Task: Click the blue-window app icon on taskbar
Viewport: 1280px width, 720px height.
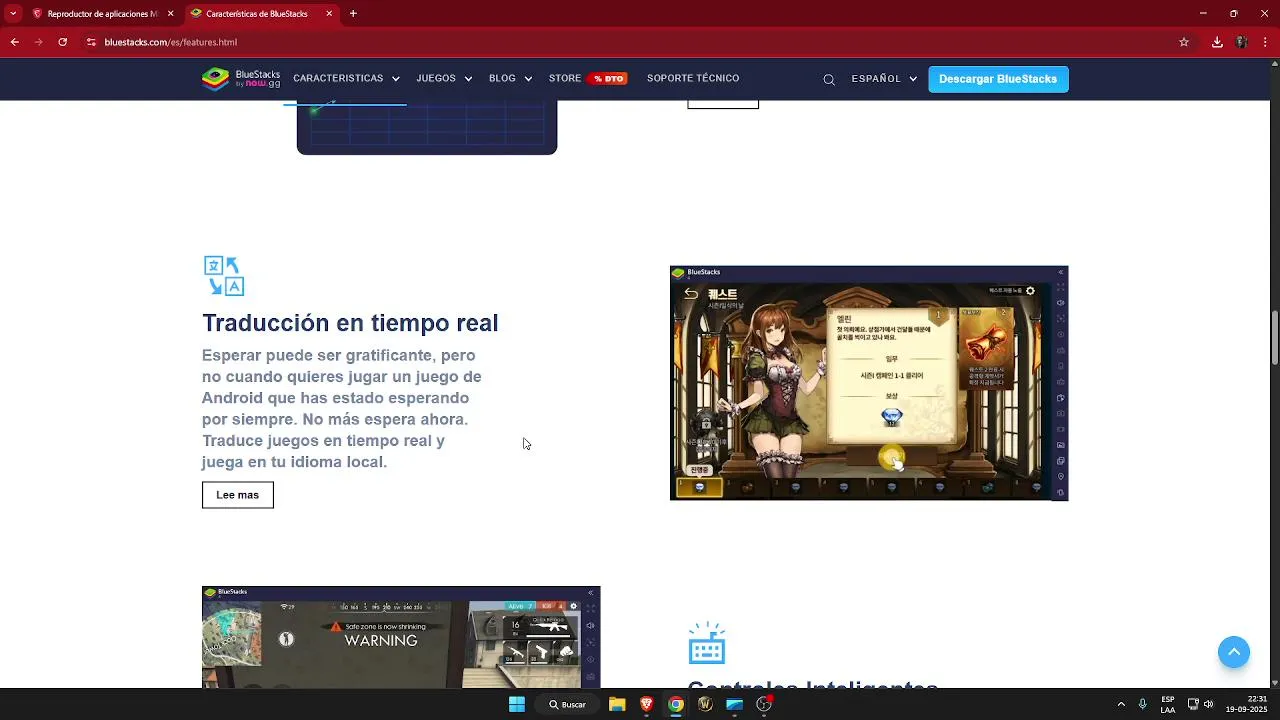Action: click(735, 704)
